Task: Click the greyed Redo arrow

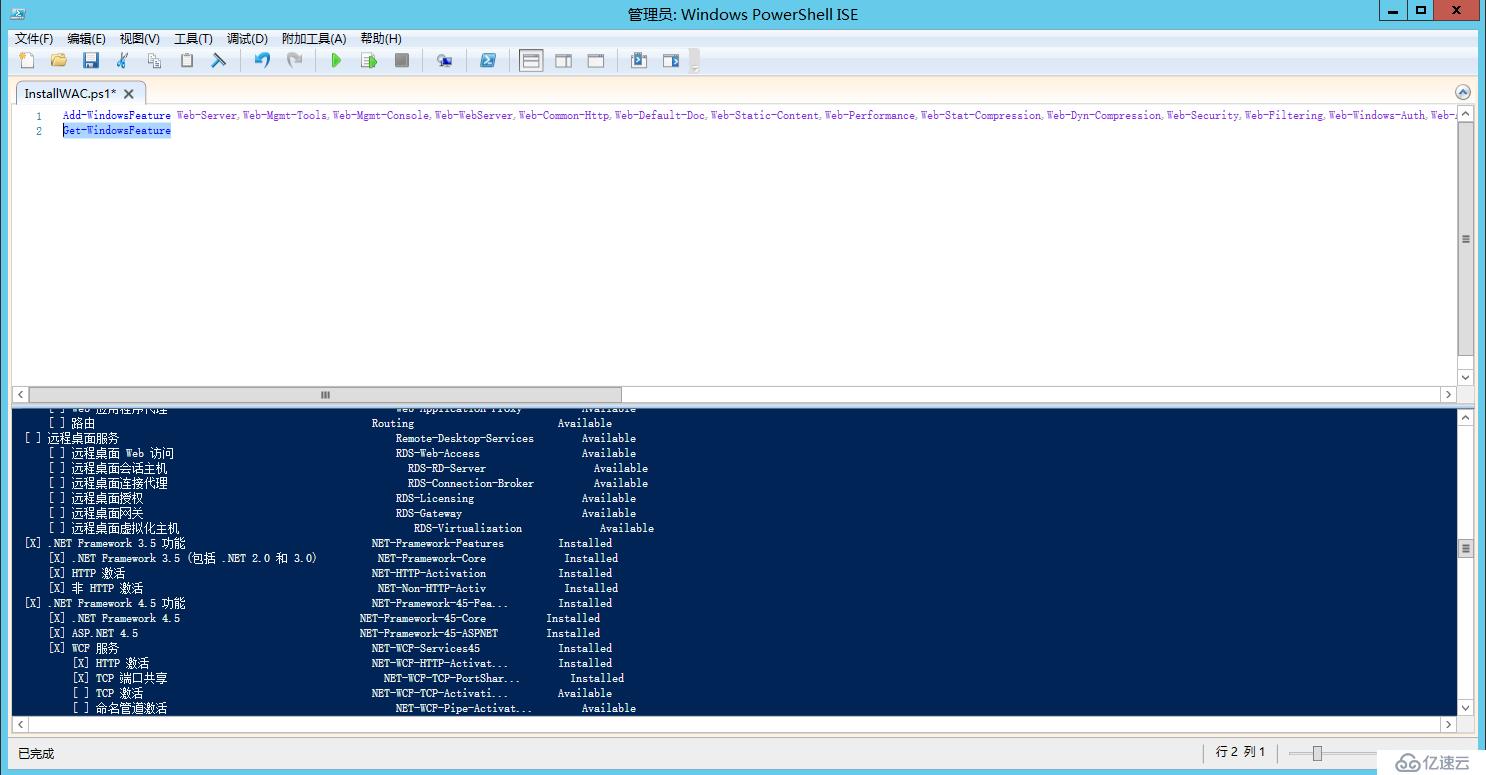Action: pos(294,61)
